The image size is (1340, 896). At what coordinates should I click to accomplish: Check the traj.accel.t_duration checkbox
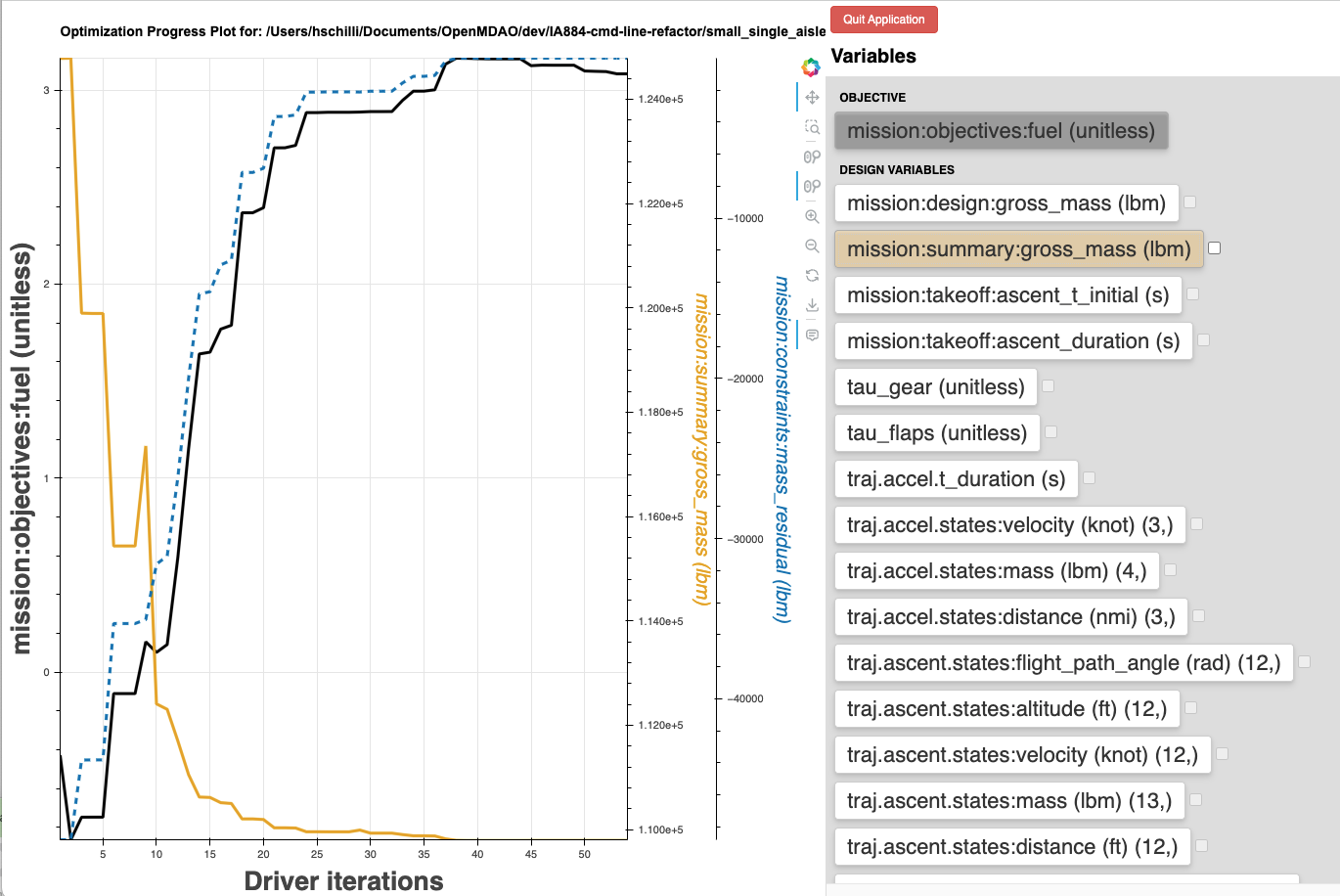(x=1090, y=478)
